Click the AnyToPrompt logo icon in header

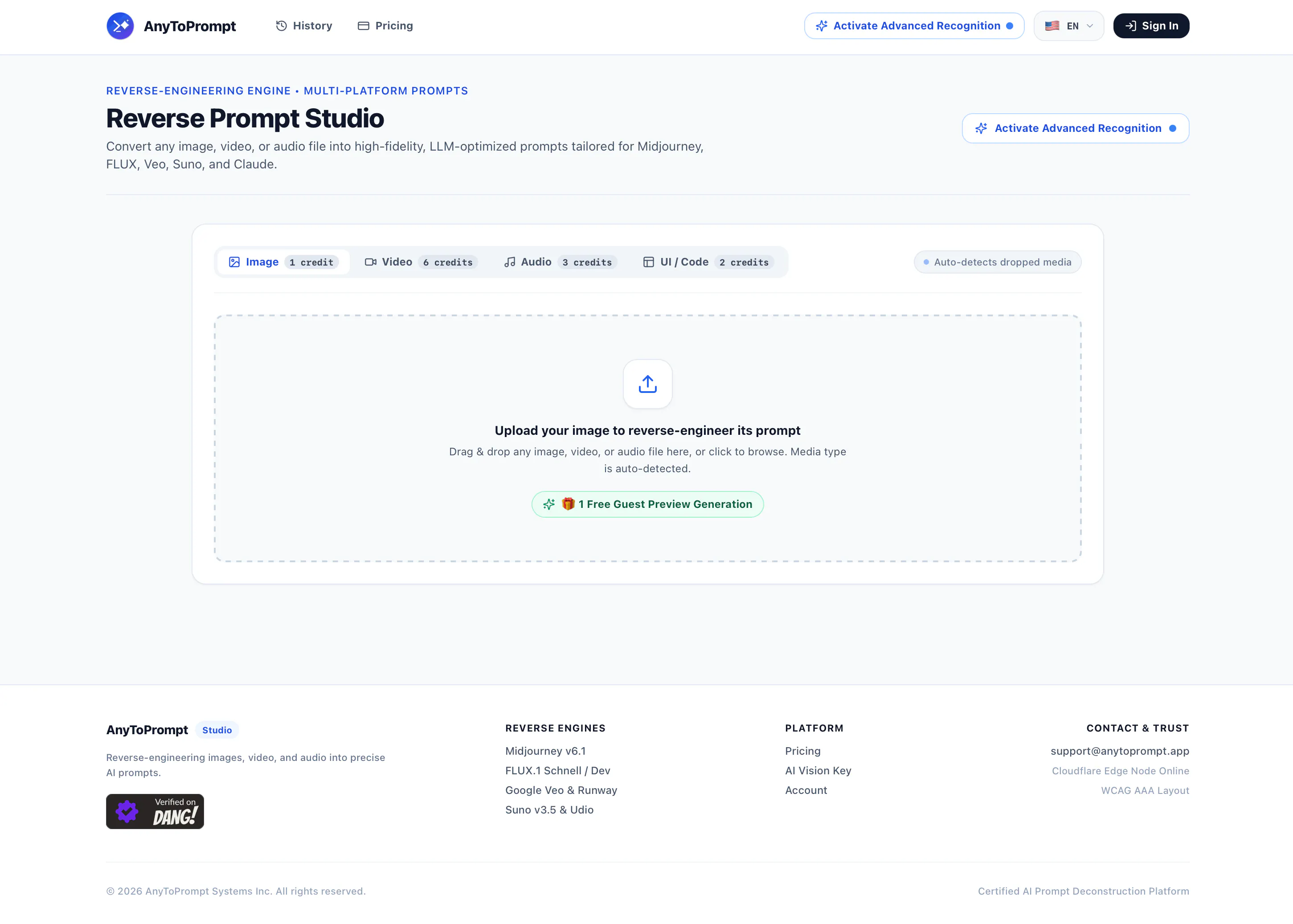coord(120,25)
